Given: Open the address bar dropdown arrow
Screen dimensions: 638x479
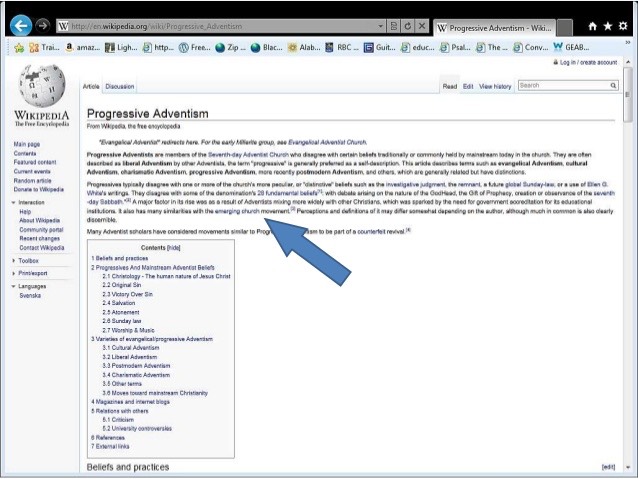Looking at the screenshot, I should coord(380,26).
